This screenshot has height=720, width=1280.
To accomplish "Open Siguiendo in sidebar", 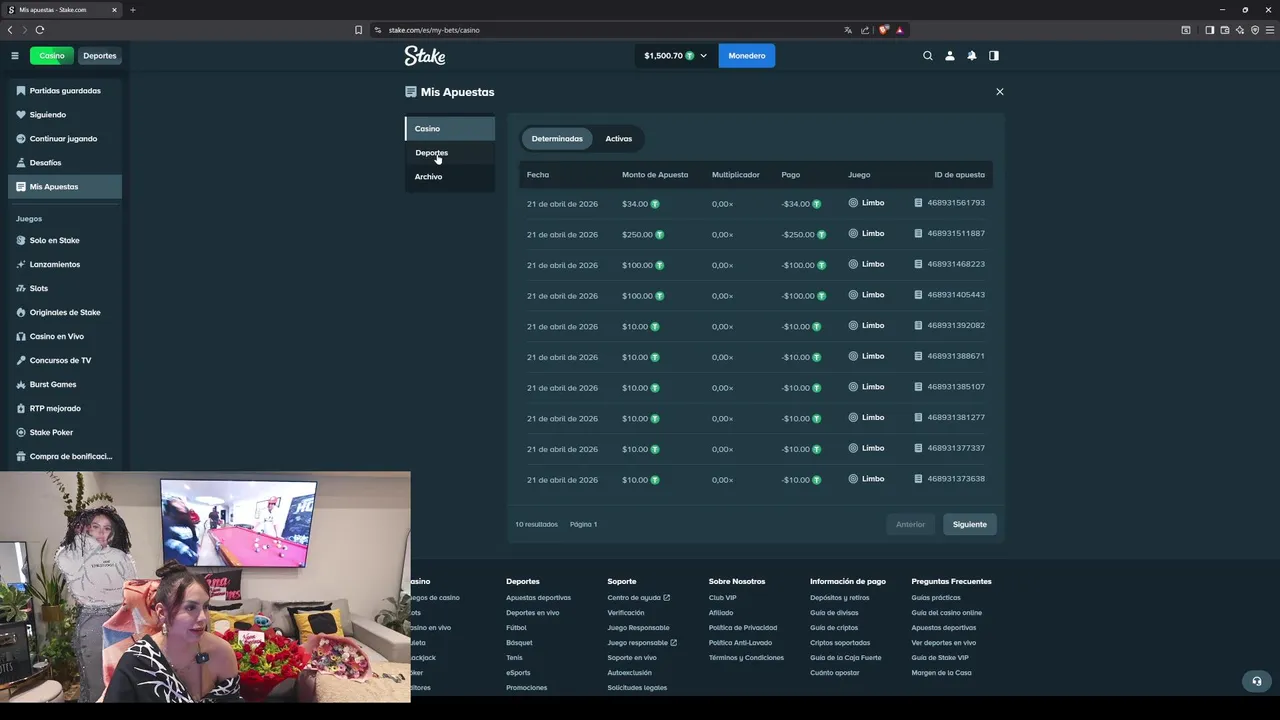I will click(65, 115).
